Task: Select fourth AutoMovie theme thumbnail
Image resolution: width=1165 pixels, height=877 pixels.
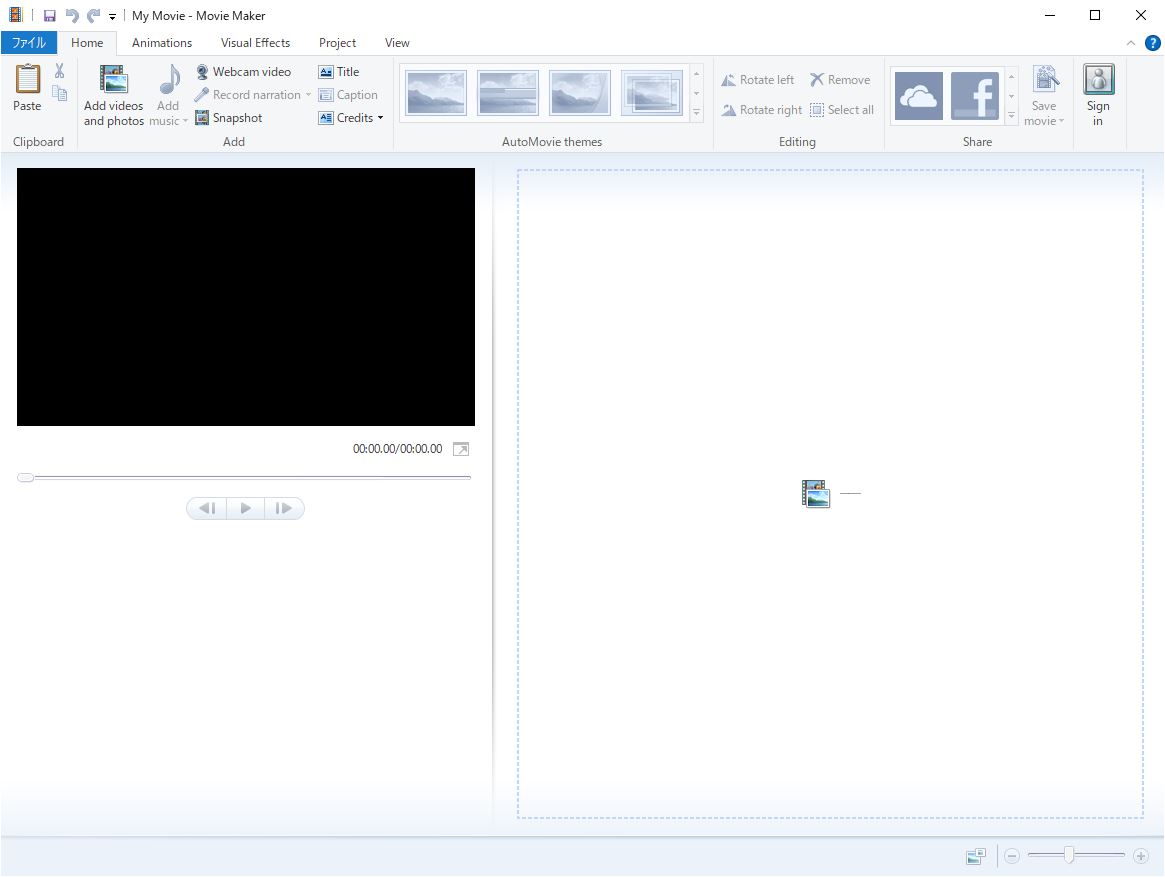Action: pyautogui.click(x=651, y=93)
